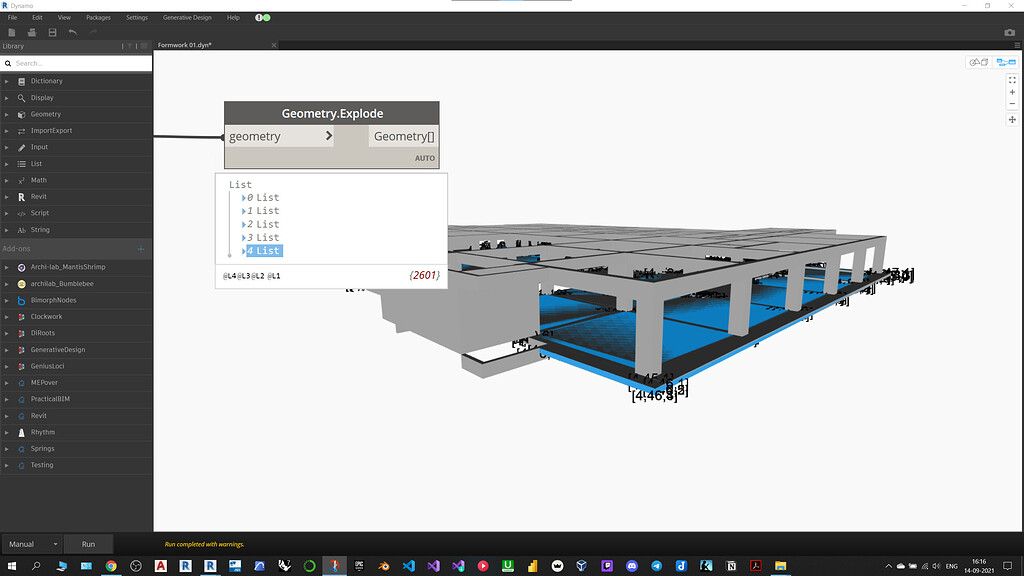Click the Save icon in toolbar
Viewport: 1024px width, 576px height.
[x=52, y=33]
